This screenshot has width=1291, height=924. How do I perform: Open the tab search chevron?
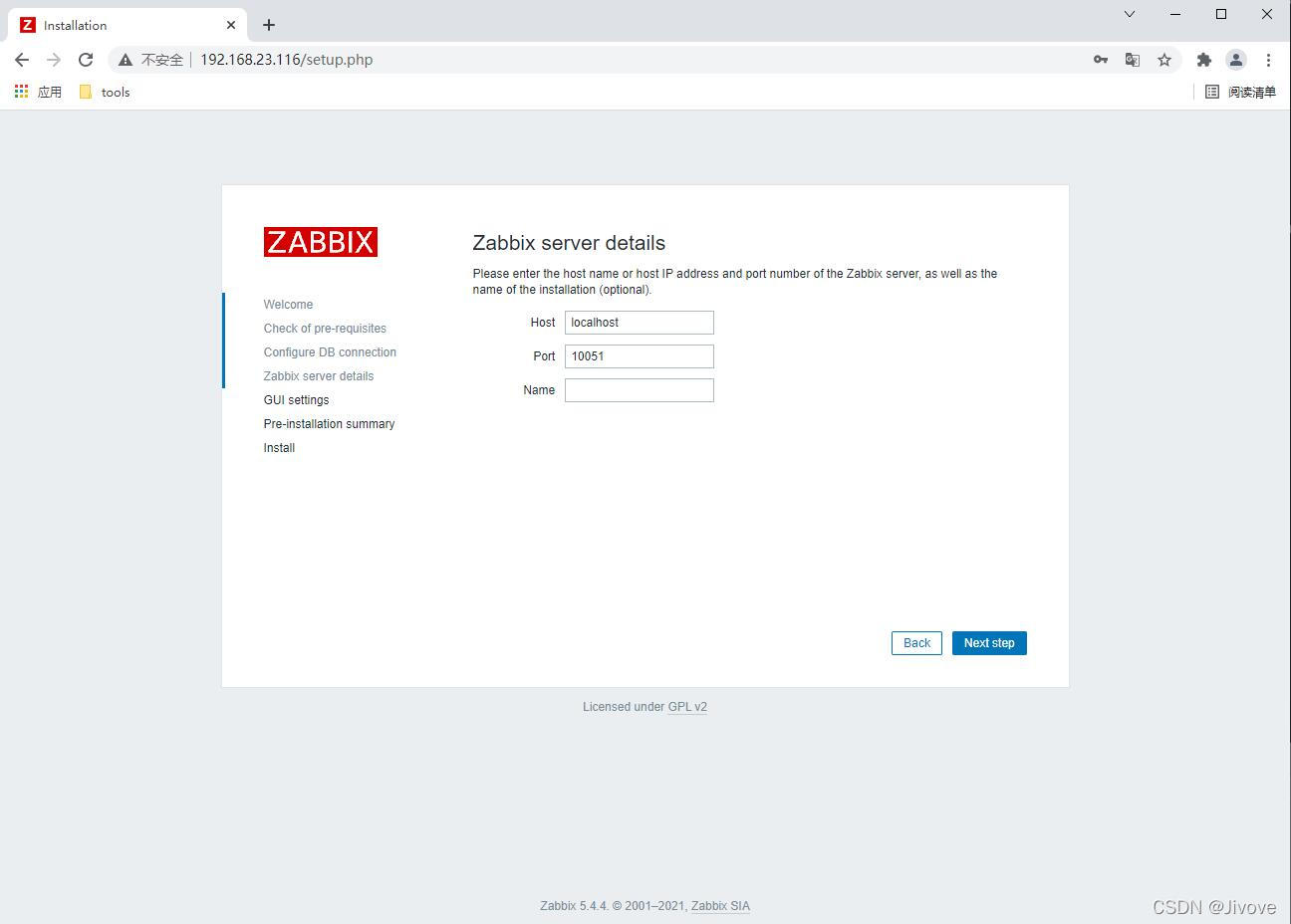[x=1130, y=14]
